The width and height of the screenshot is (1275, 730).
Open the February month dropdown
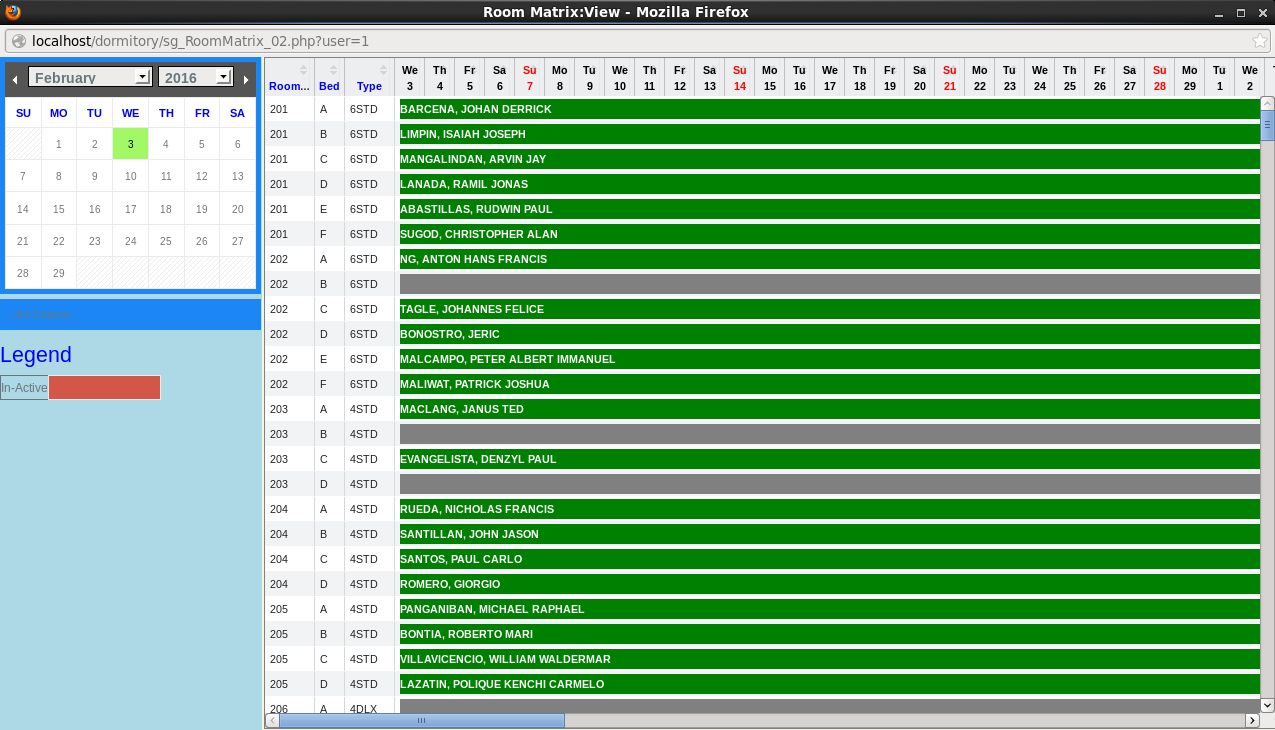tap(90, 77)
